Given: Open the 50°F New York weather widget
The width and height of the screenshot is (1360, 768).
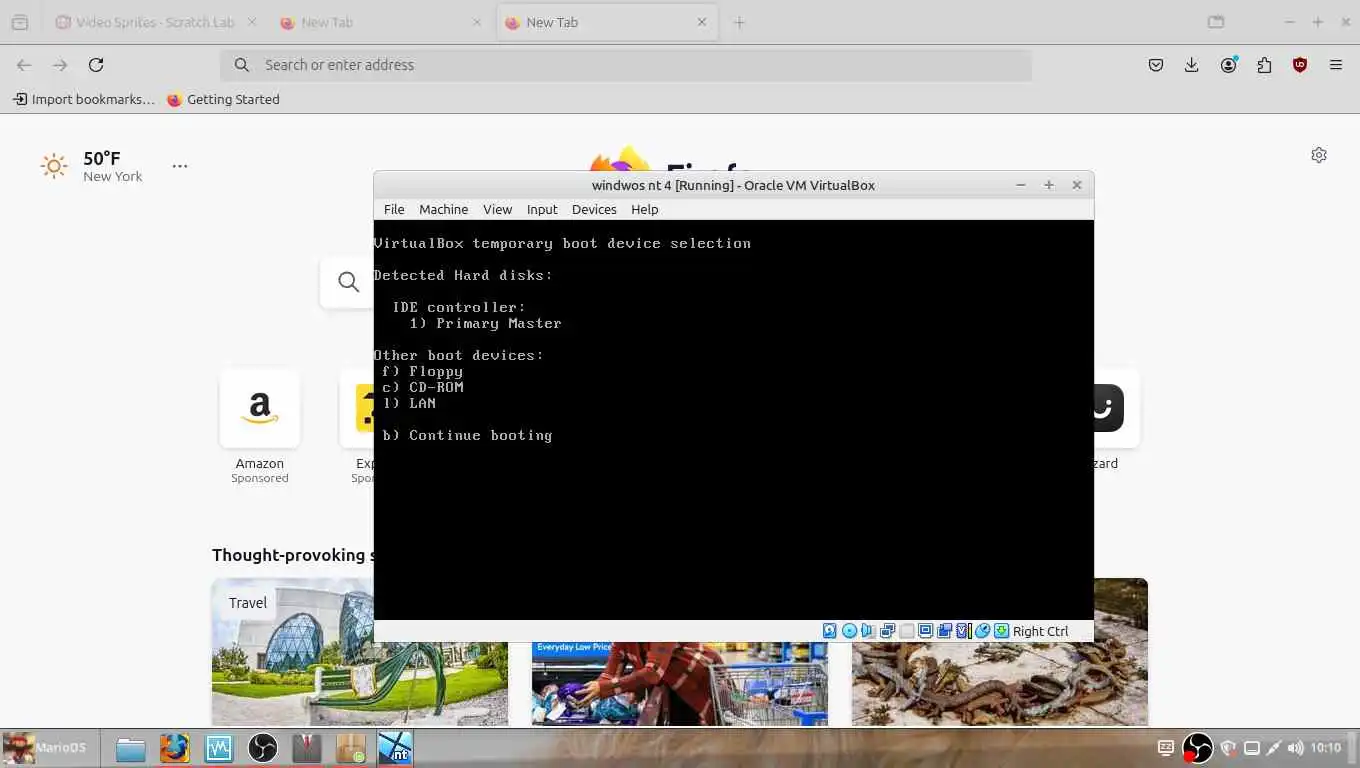Looking at the screenshot, I should (92, 166).
